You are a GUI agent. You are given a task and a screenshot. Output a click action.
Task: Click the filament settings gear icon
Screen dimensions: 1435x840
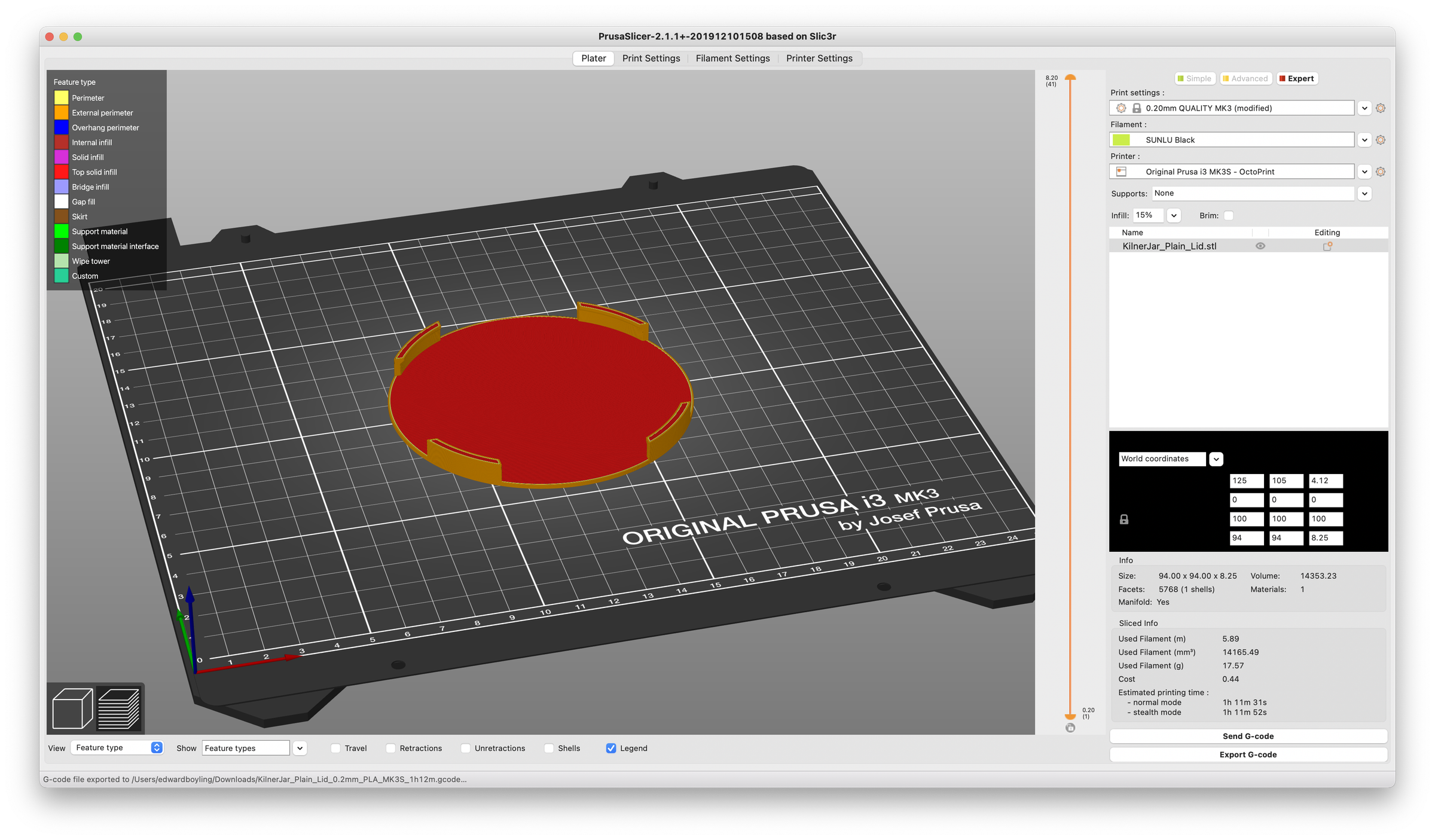click(x=1381, y=139)
